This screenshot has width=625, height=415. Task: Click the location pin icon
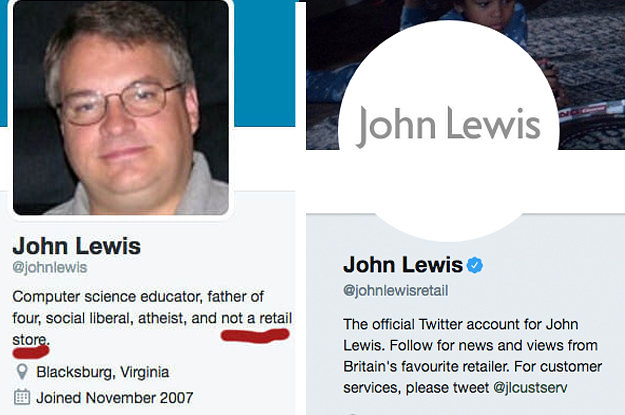pyautogui.click(x=22, y=372)
